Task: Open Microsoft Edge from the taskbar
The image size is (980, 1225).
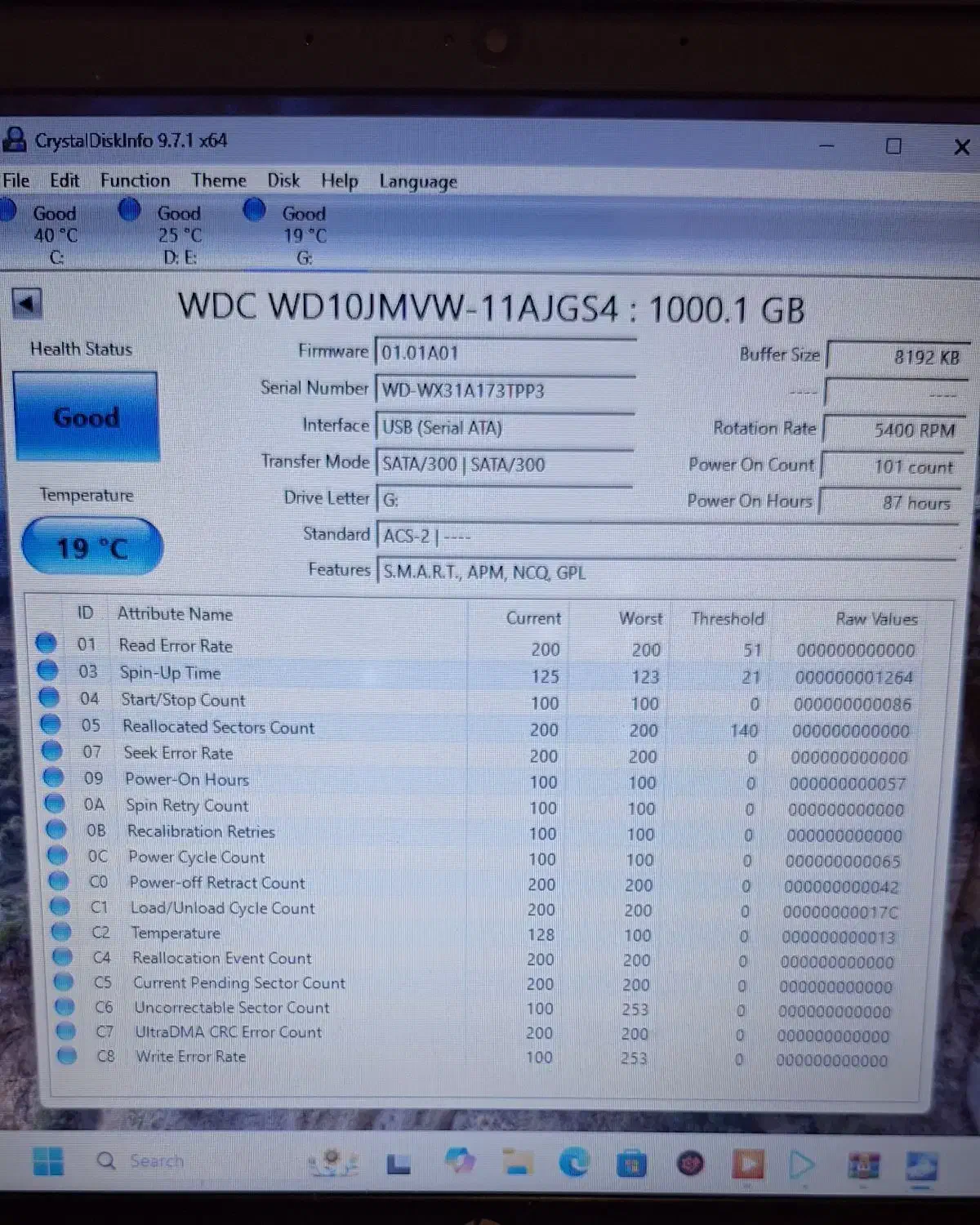Action: pyautogui.click(x=574, y=1161)
